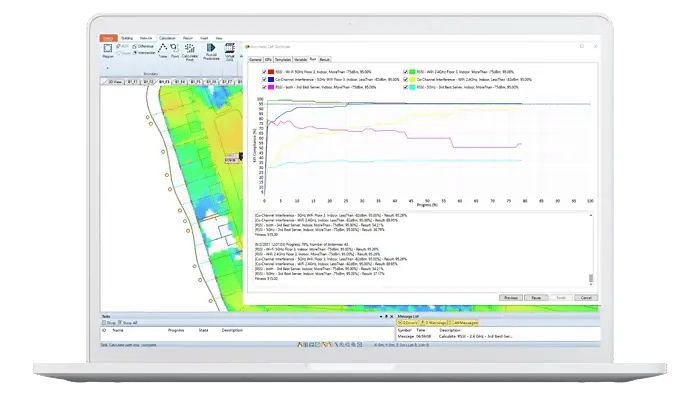Toggle the blue Co-Channel Interference 5GHz checkbox

click(264, 79)
